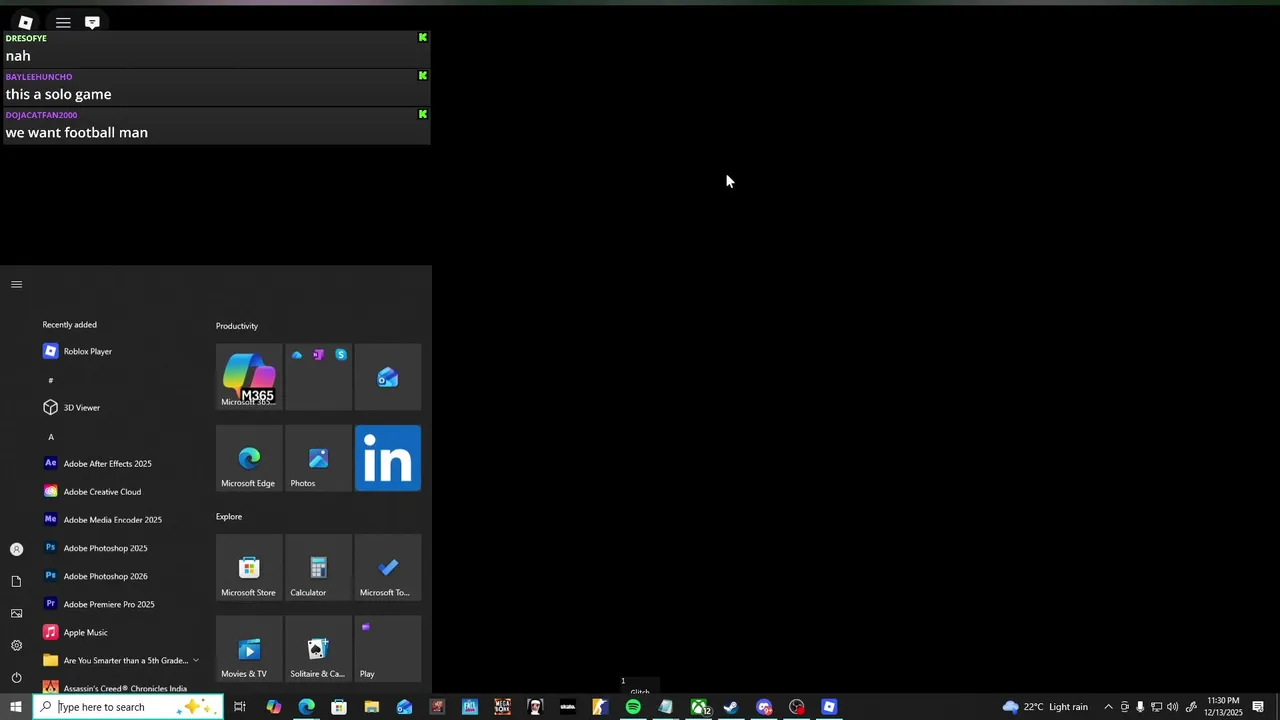This screenshot has height=720, width=1280.
Task: Open the Calculator tile
Action: 318,568
